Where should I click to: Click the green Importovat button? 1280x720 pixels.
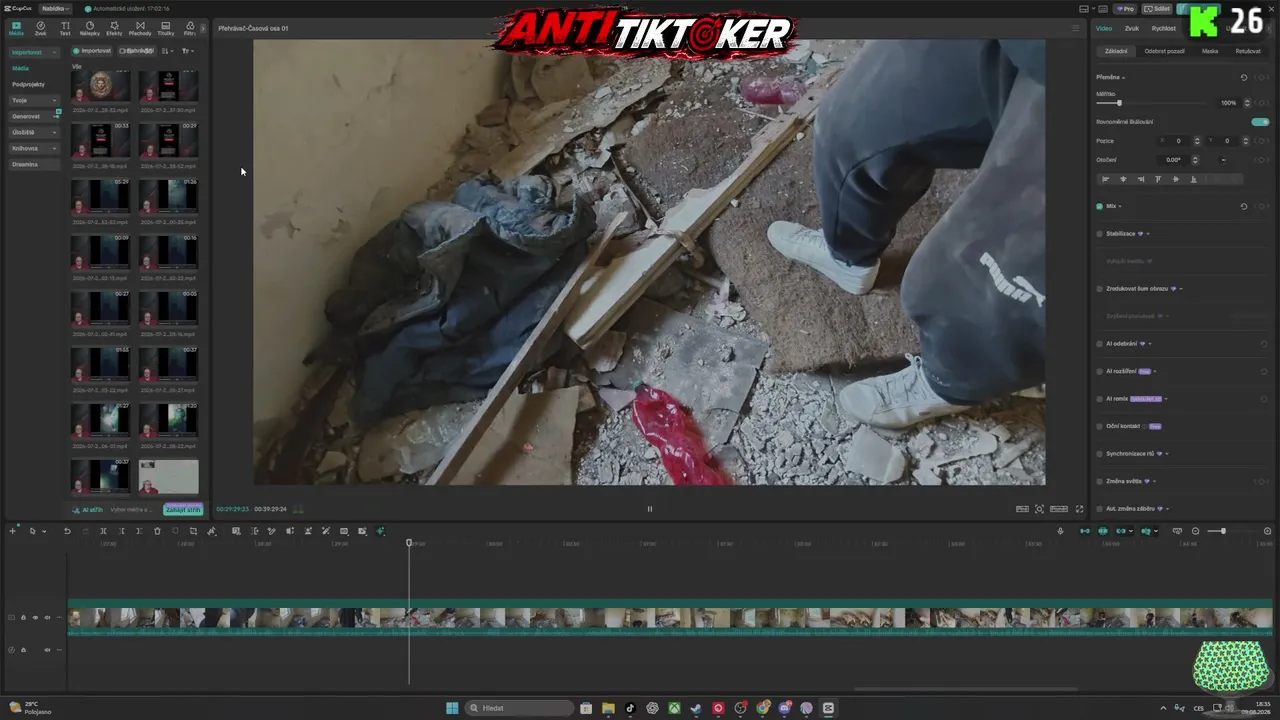pyautogui.click(x=92, y=51)
